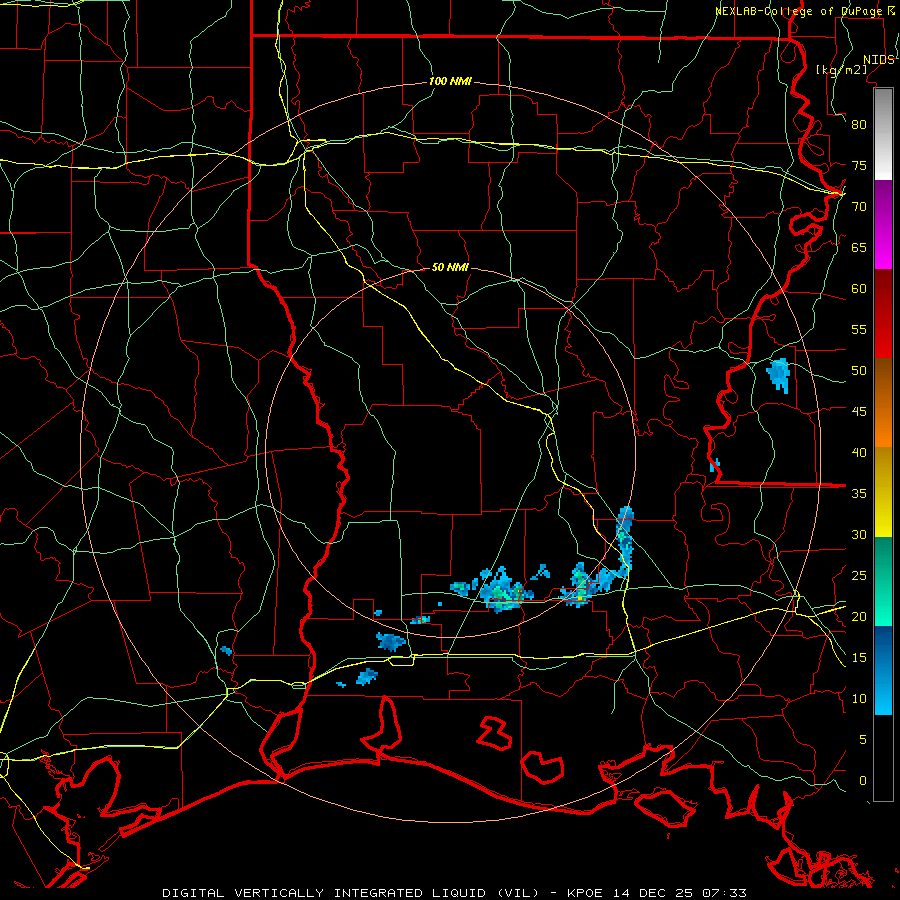The width and height of the screenshot is (900, 900).
Task: Click the isolated blue VIL echo at far right
Action: (x=778, y=375)
